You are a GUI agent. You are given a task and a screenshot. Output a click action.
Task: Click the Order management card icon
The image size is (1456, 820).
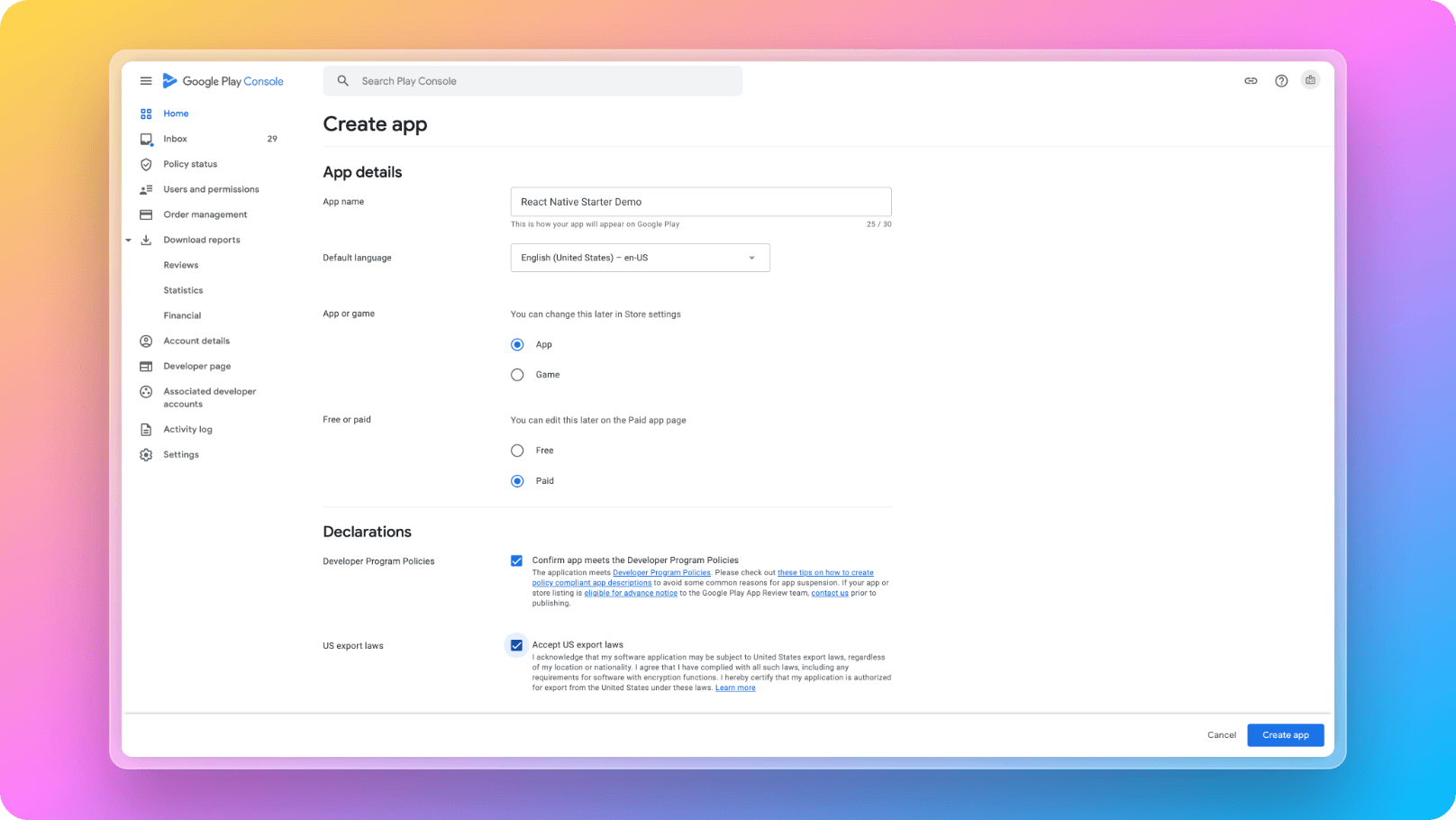point(146,214)
